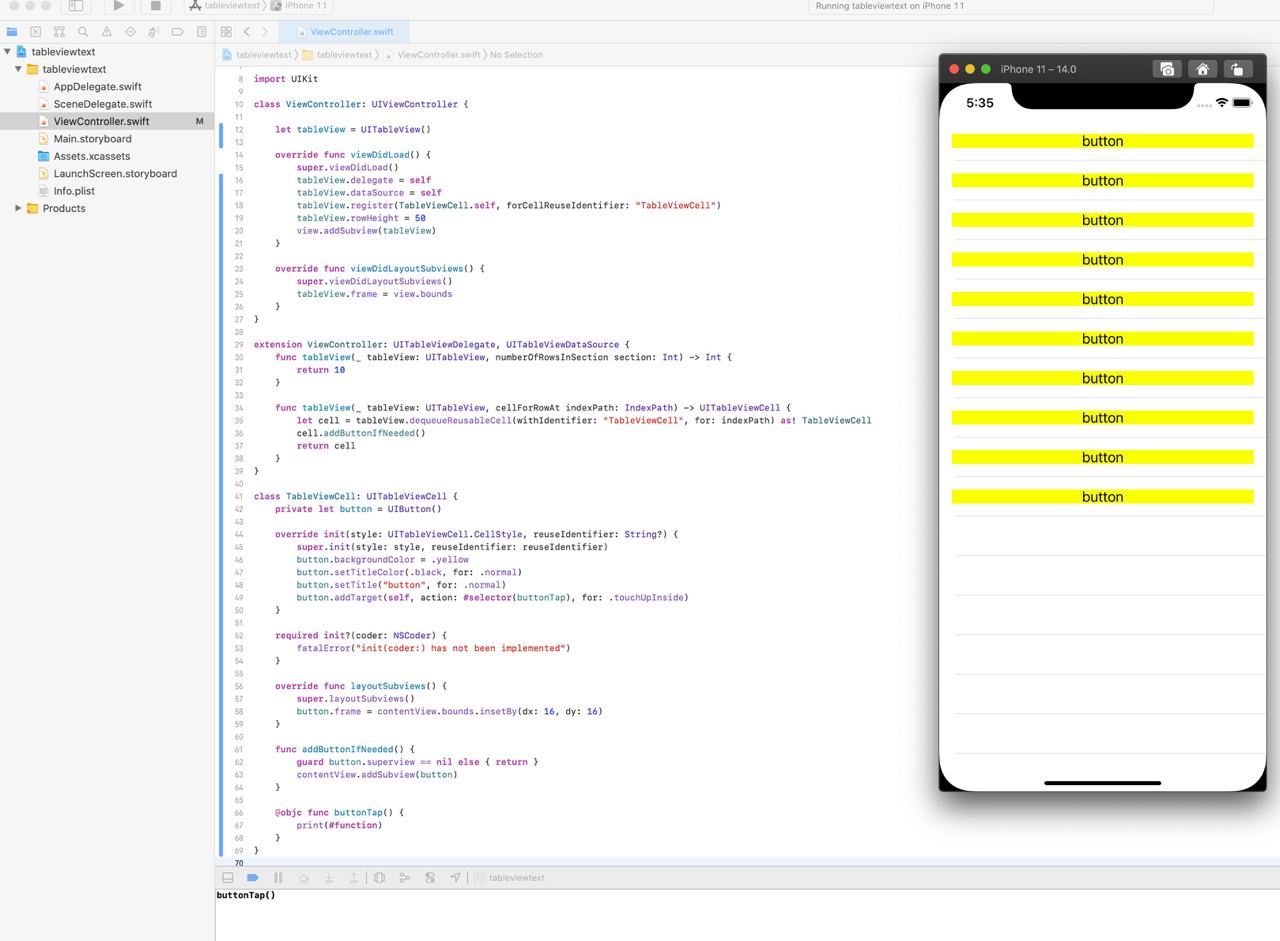Click ViewController.swift in jump bar
Image resolution: width=1280 pixels, height=941 pixels.
click(x=431, y=55)
